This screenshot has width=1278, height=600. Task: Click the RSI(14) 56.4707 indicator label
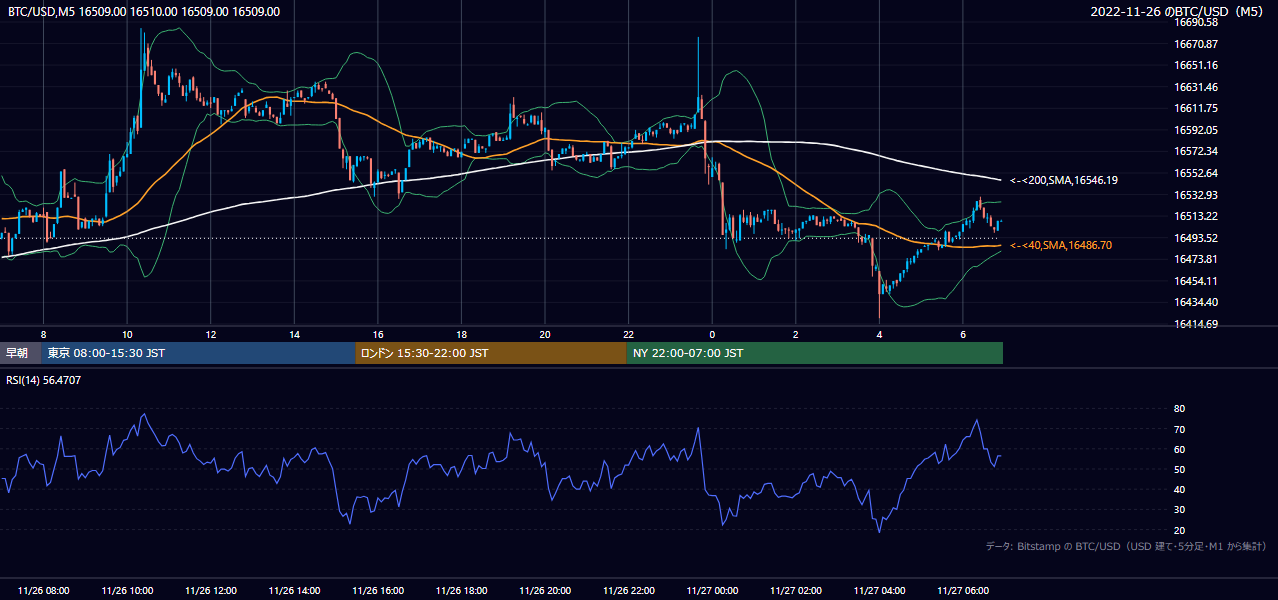(x=44, y=380)
